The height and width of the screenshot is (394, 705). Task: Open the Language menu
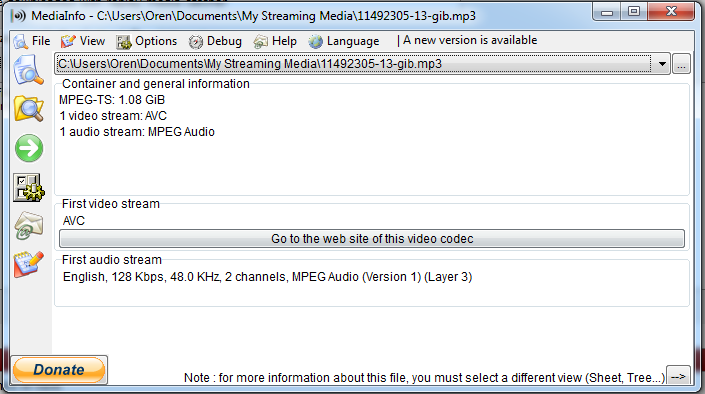click(x=344, y=41)
